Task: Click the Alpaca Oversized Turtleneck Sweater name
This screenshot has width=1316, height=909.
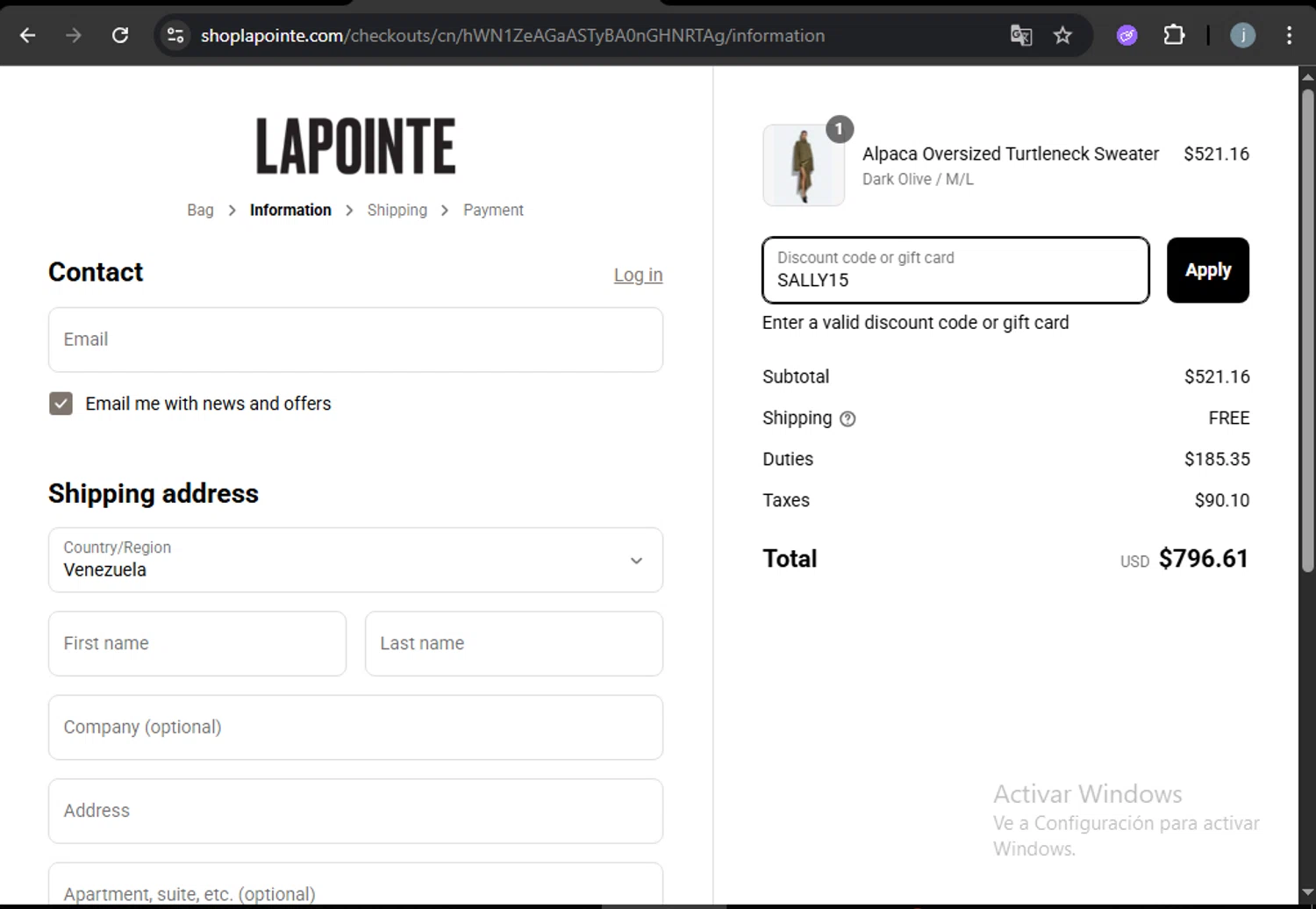Action: pos(1011,154)
